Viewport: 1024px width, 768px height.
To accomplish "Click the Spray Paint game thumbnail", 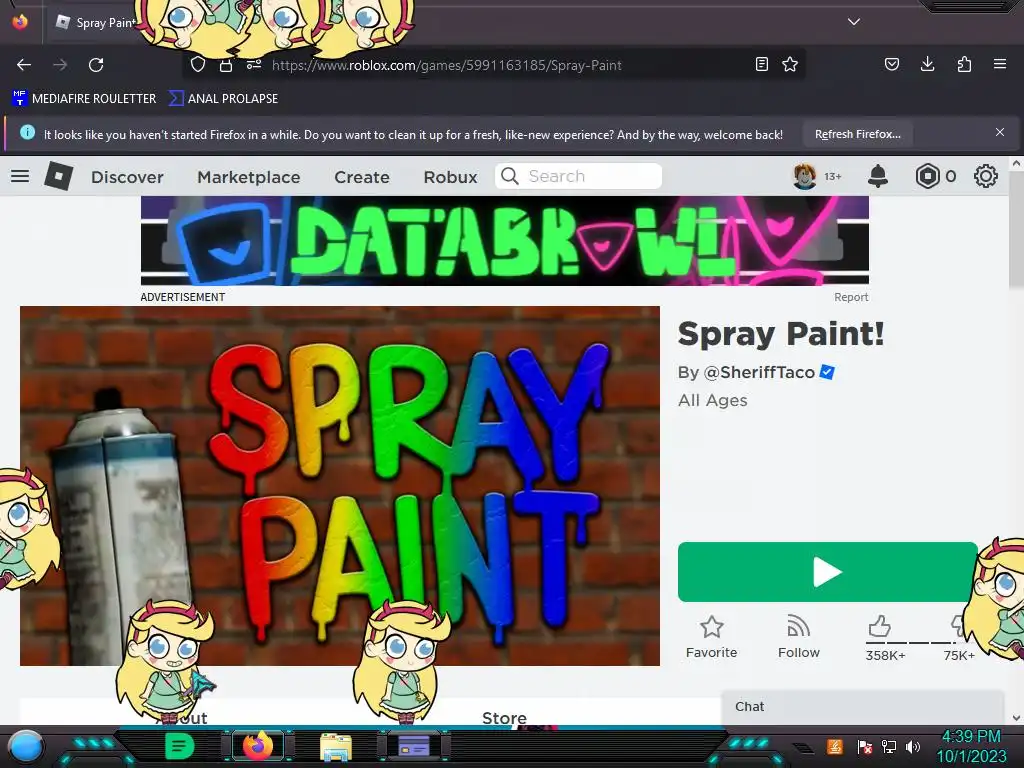I will pos(340,486).
